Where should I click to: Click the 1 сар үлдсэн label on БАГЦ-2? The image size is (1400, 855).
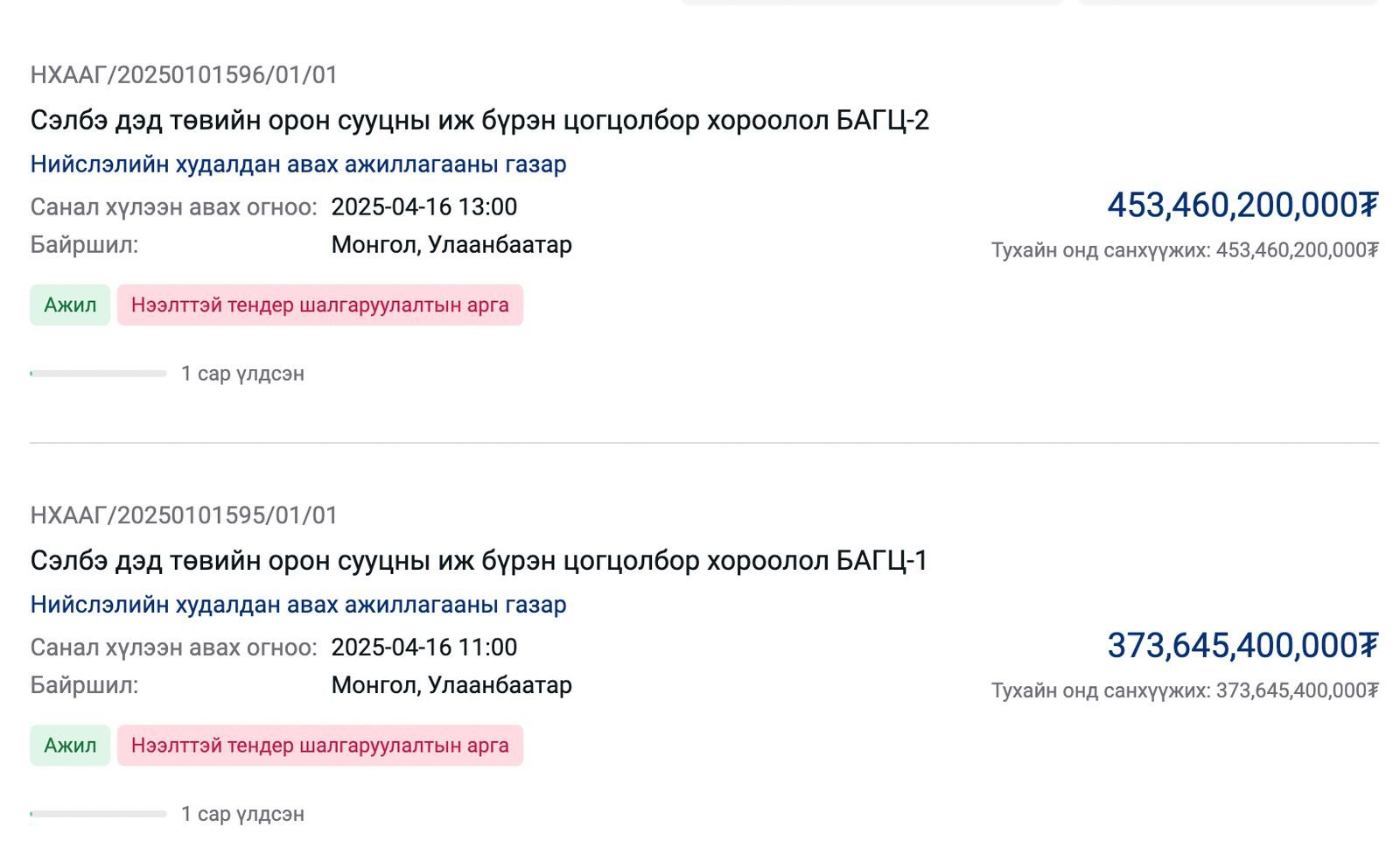pyautogui.click(x=242, y=374)
